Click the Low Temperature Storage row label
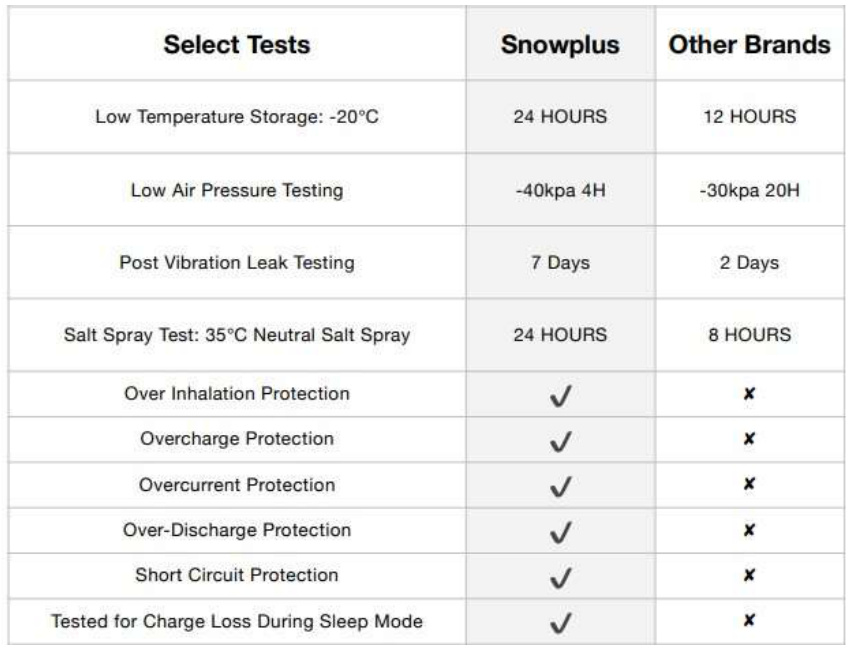The width and height of the screenshot is (851, 650). (237, 117)
